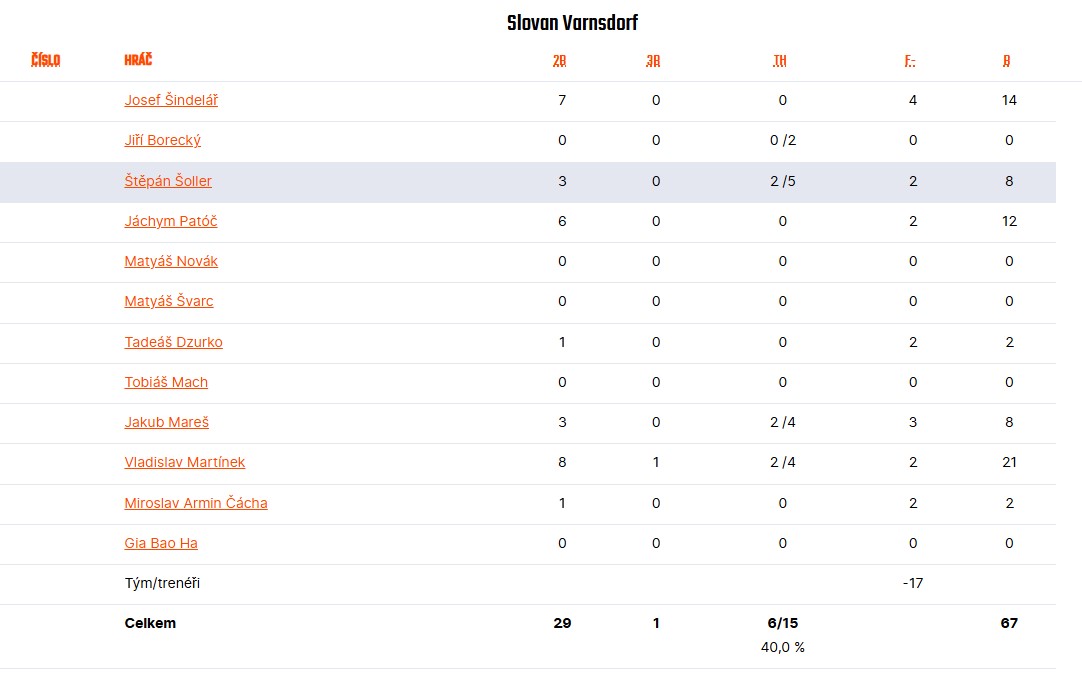Open Gia Bao Ha player link
Screen dimensions: 1082x693
[x=161, y=543]
